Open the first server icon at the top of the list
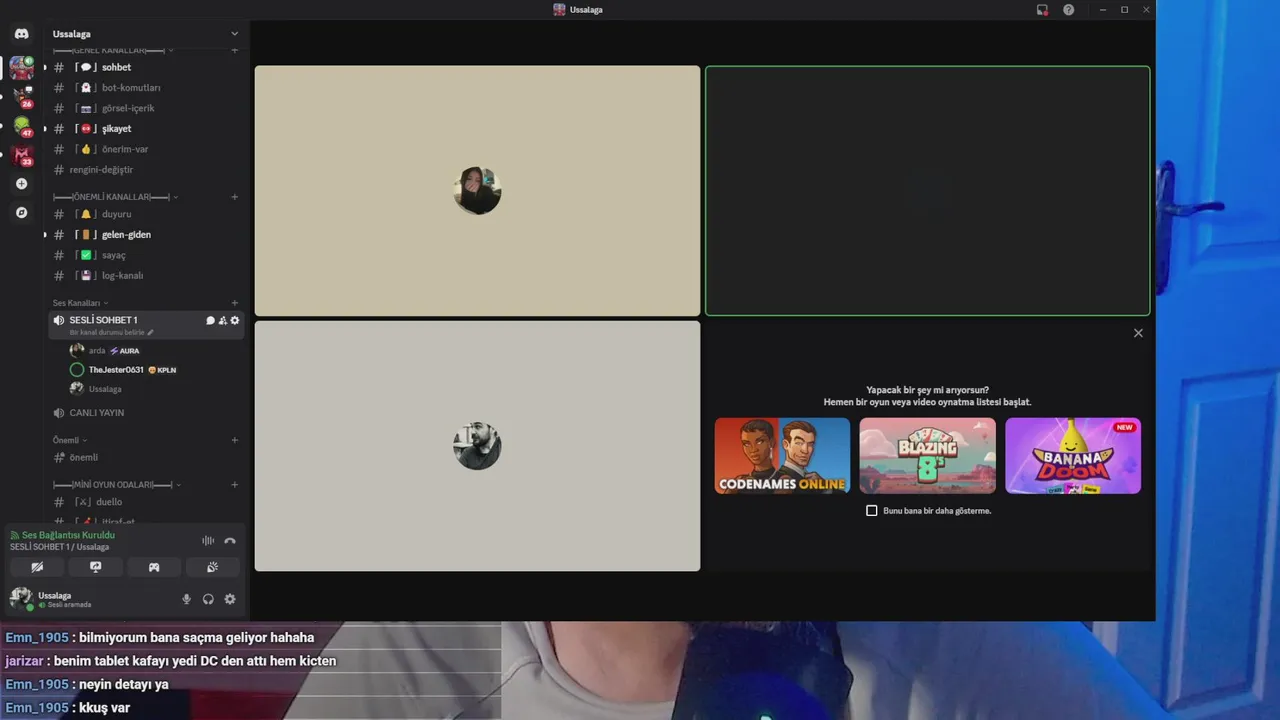This screenshot has height=720, width=1280. click(x=21, y=67)
